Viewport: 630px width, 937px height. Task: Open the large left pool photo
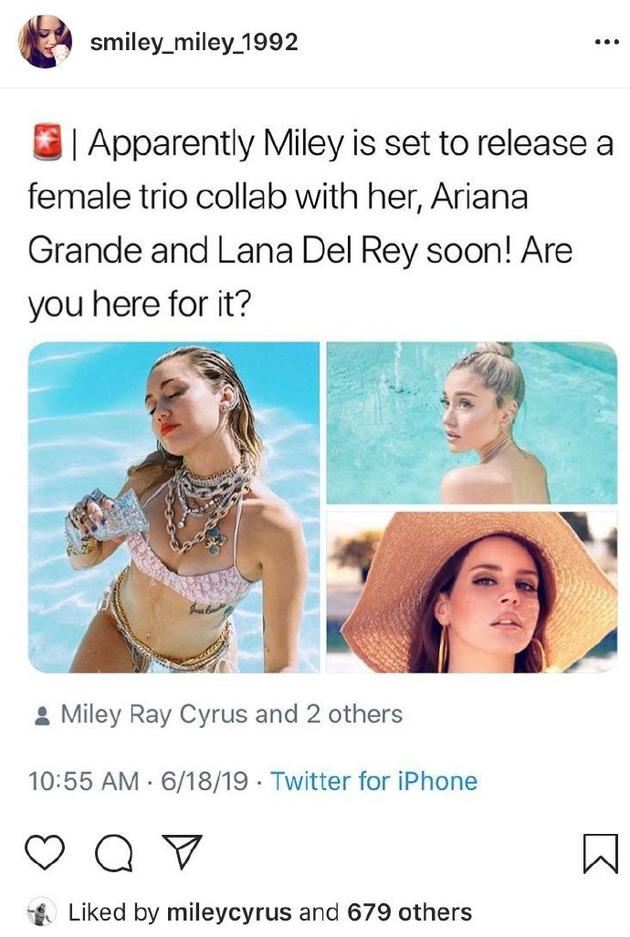(x=174, y=506)
